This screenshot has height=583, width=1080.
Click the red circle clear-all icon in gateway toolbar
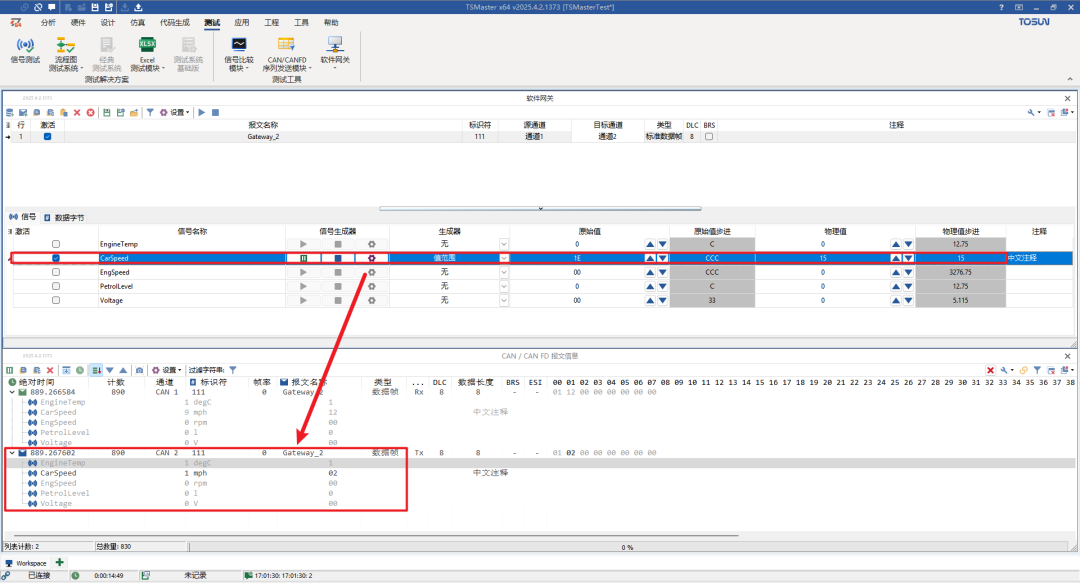pos(90,112)
